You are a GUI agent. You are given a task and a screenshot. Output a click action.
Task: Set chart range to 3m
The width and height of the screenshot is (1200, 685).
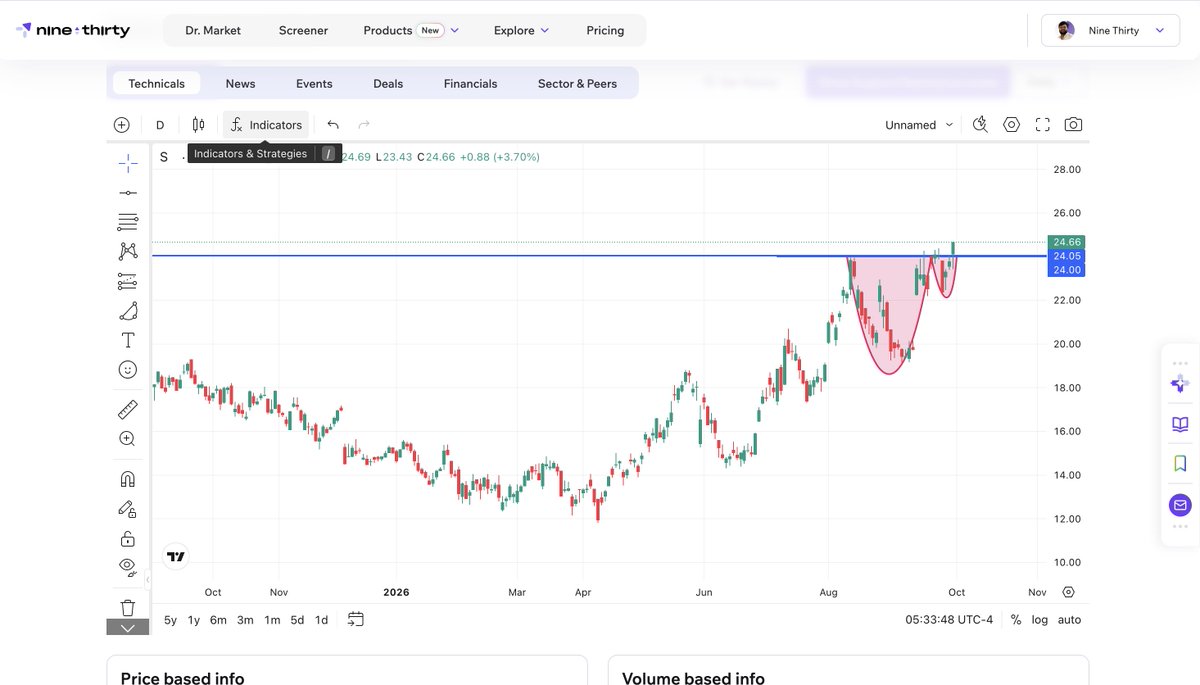(x=245, y=620)
